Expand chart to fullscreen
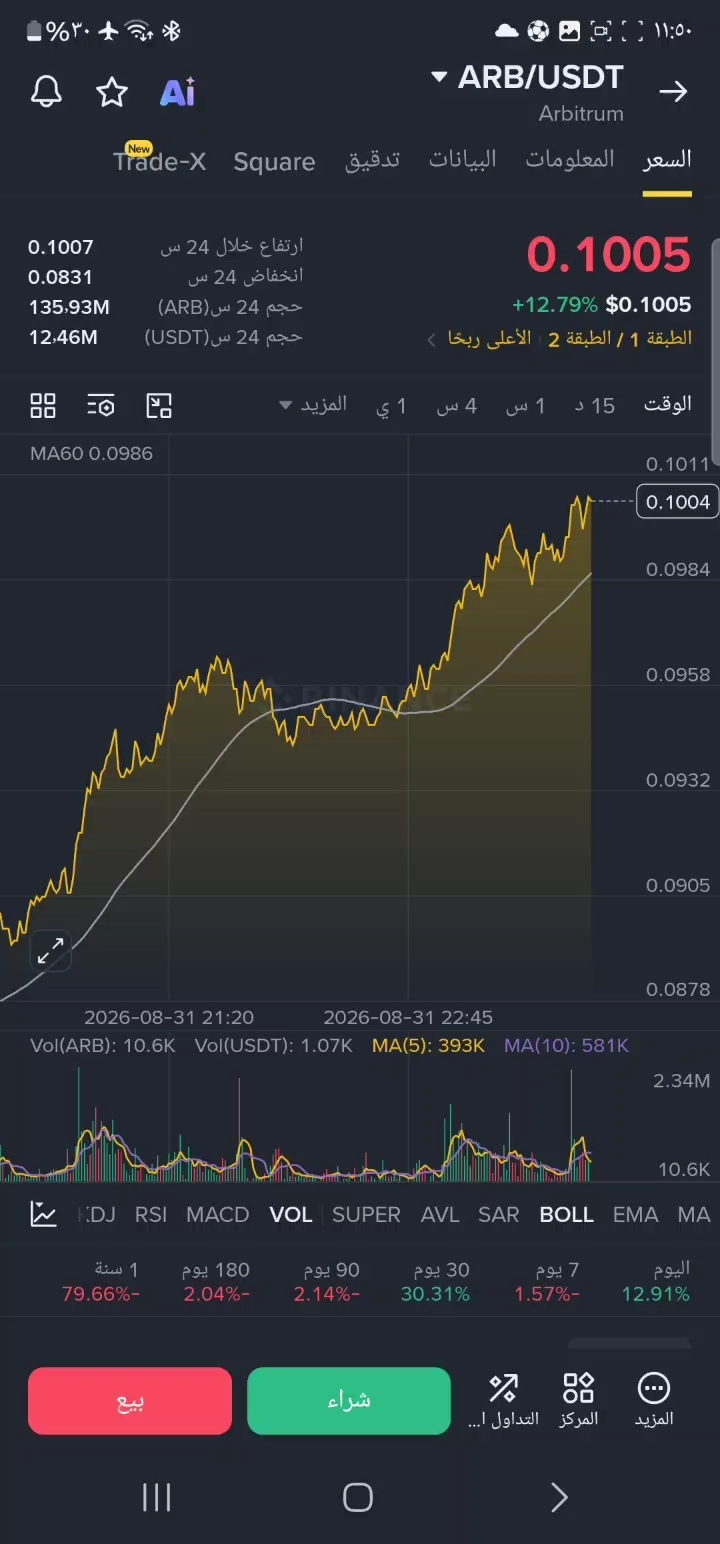 point(50,950)
